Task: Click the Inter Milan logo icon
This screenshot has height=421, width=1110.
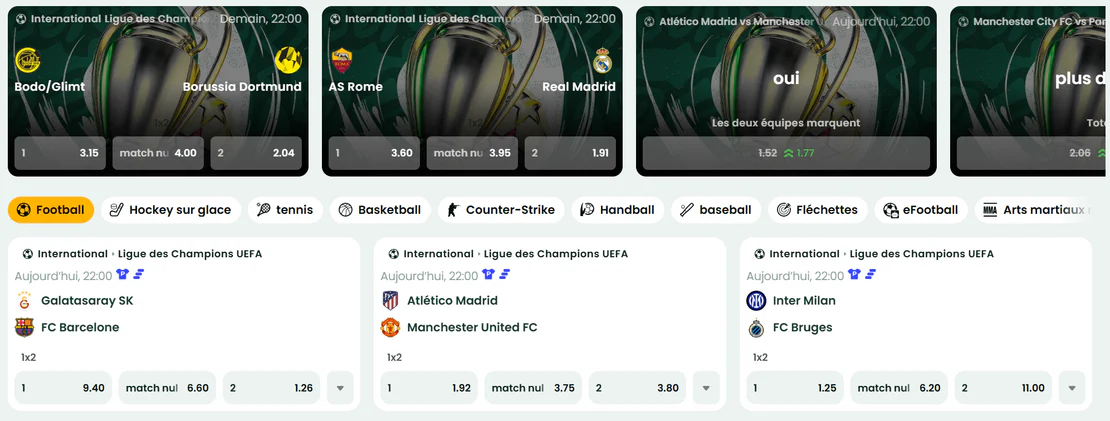Action: tap(756, 301)
